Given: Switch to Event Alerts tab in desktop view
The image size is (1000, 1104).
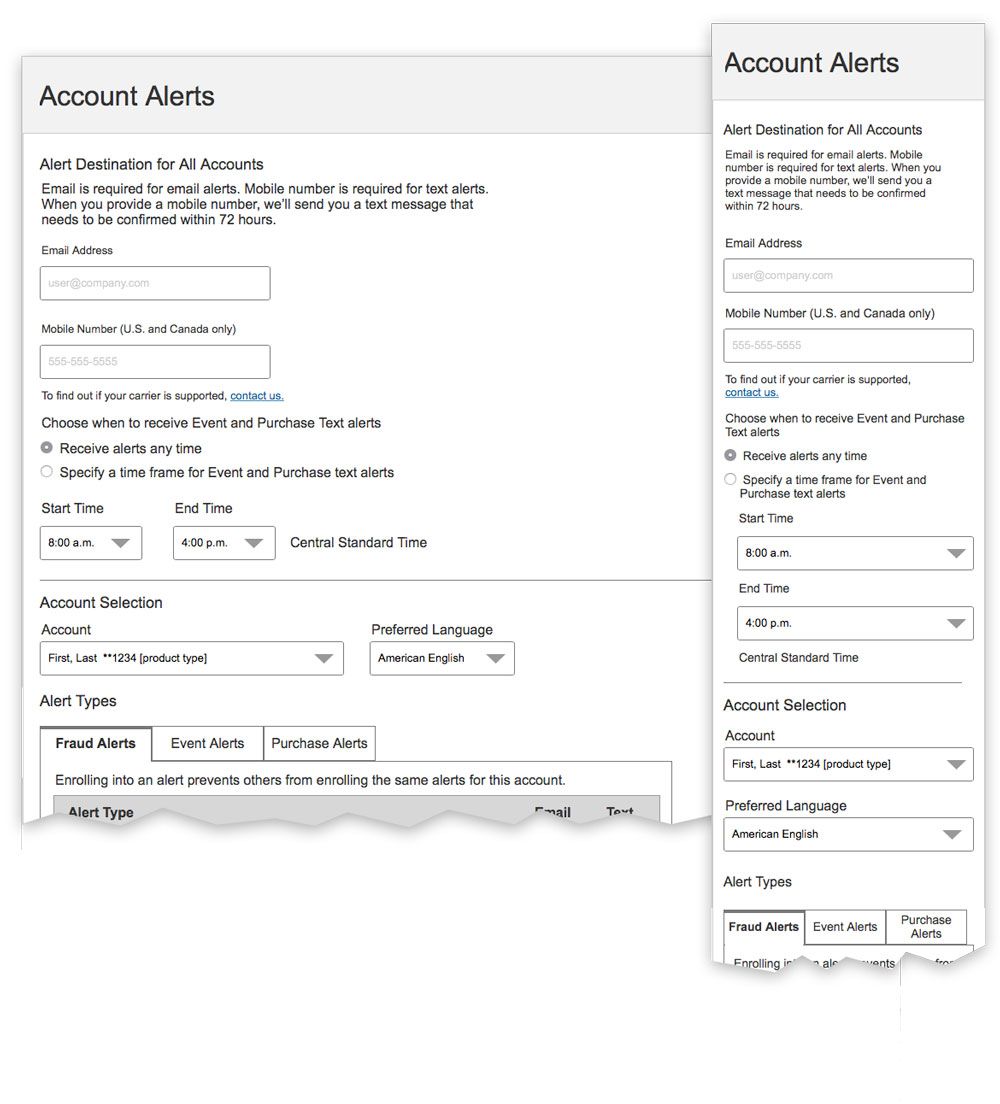Looking at the screenshot, I should 207,743.
